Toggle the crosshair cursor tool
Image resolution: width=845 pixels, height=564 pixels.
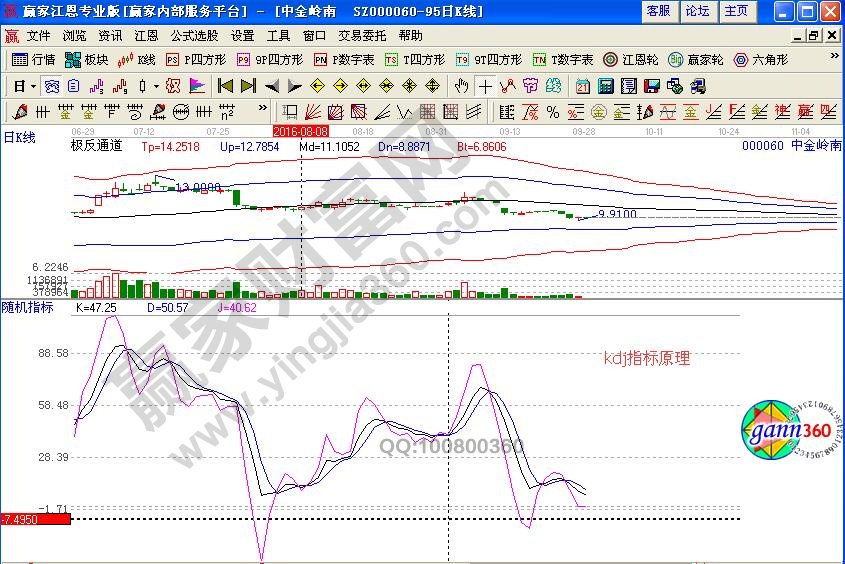(486, 85)
